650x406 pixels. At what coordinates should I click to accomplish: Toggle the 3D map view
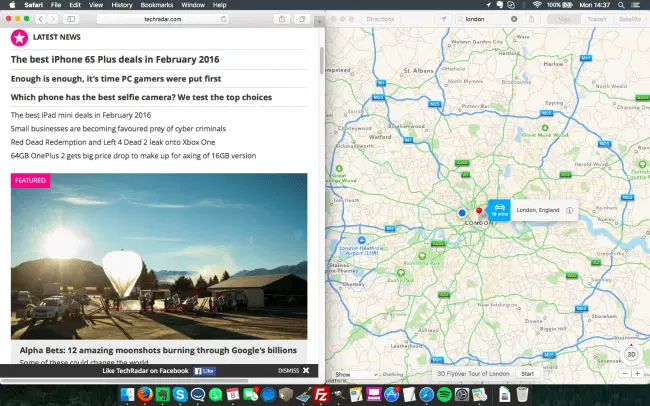click(x=631, y=354)
